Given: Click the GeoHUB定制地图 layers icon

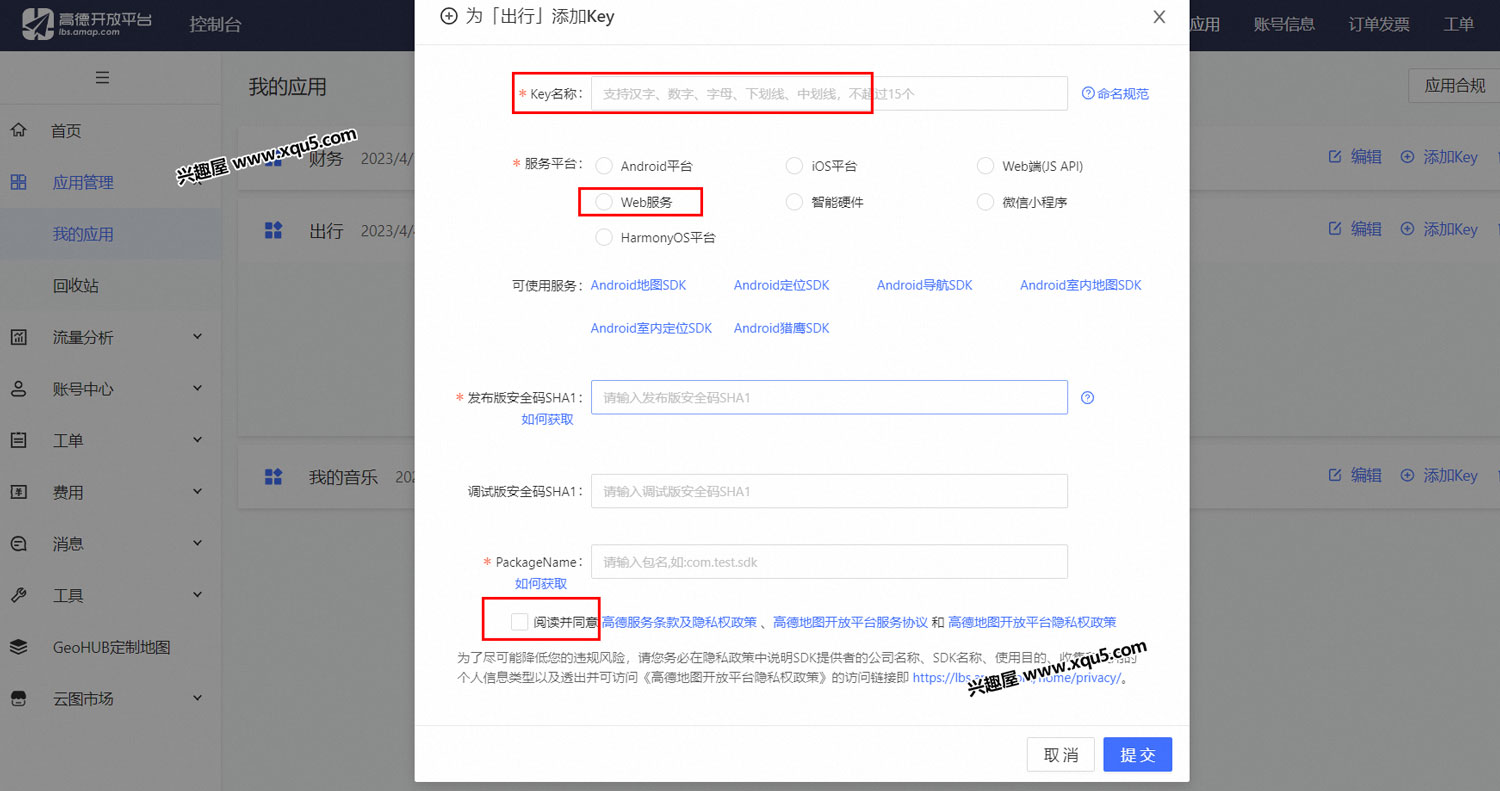Looking at the screenshot, I should pyautogui.click(x=18, y=647).
